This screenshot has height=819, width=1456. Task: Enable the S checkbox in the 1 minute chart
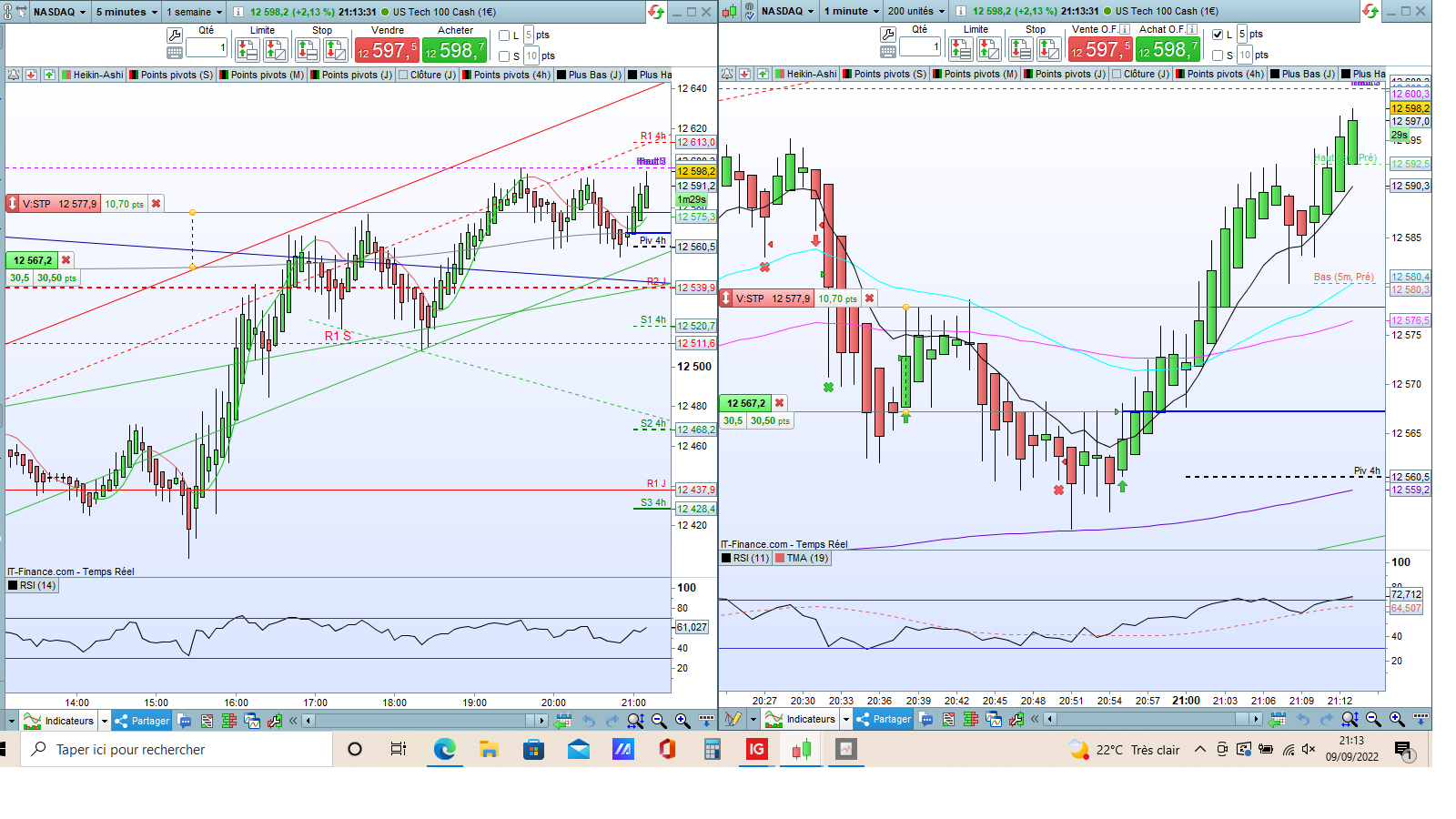(x=1218, y=56)
